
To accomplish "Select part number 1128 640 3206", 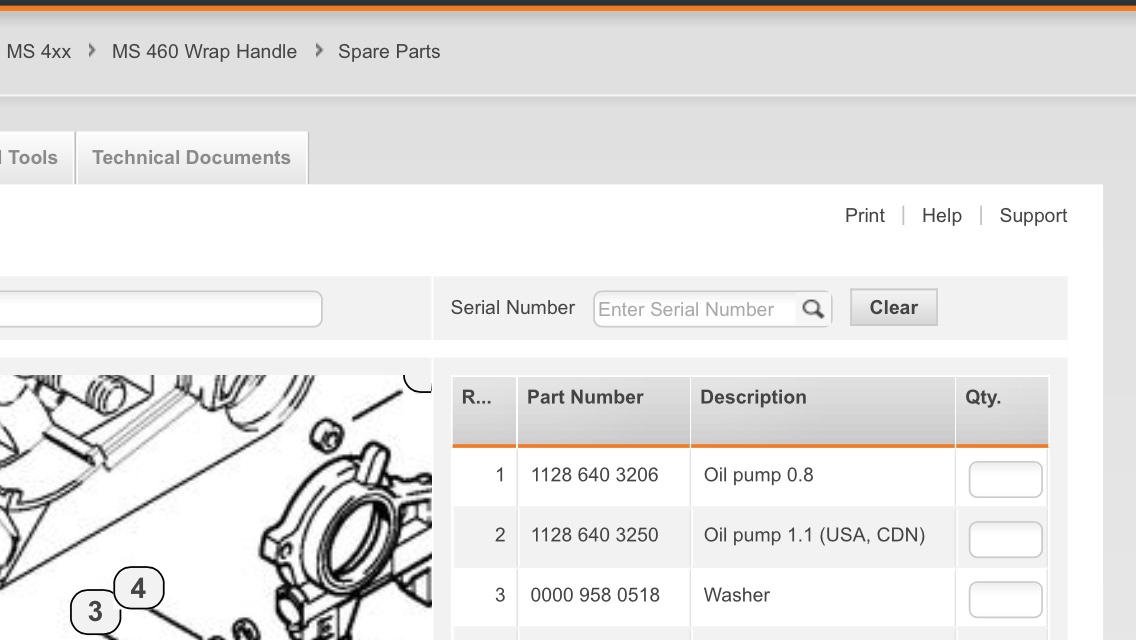I will pyautogui.click(x=594, y=475).
